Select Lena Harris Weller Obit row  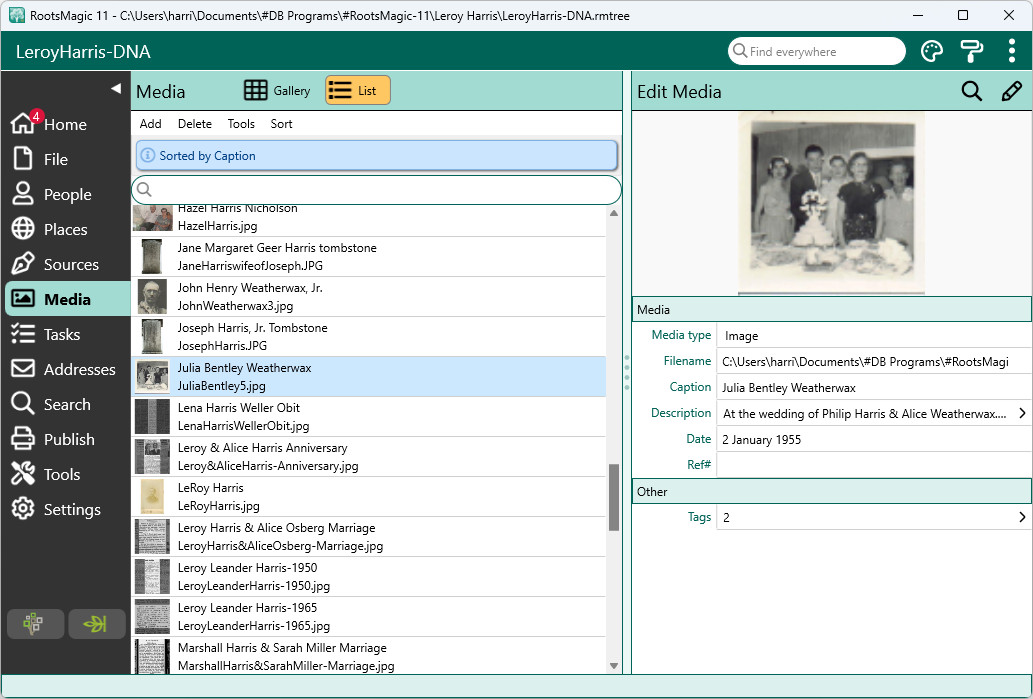(369, 416)
